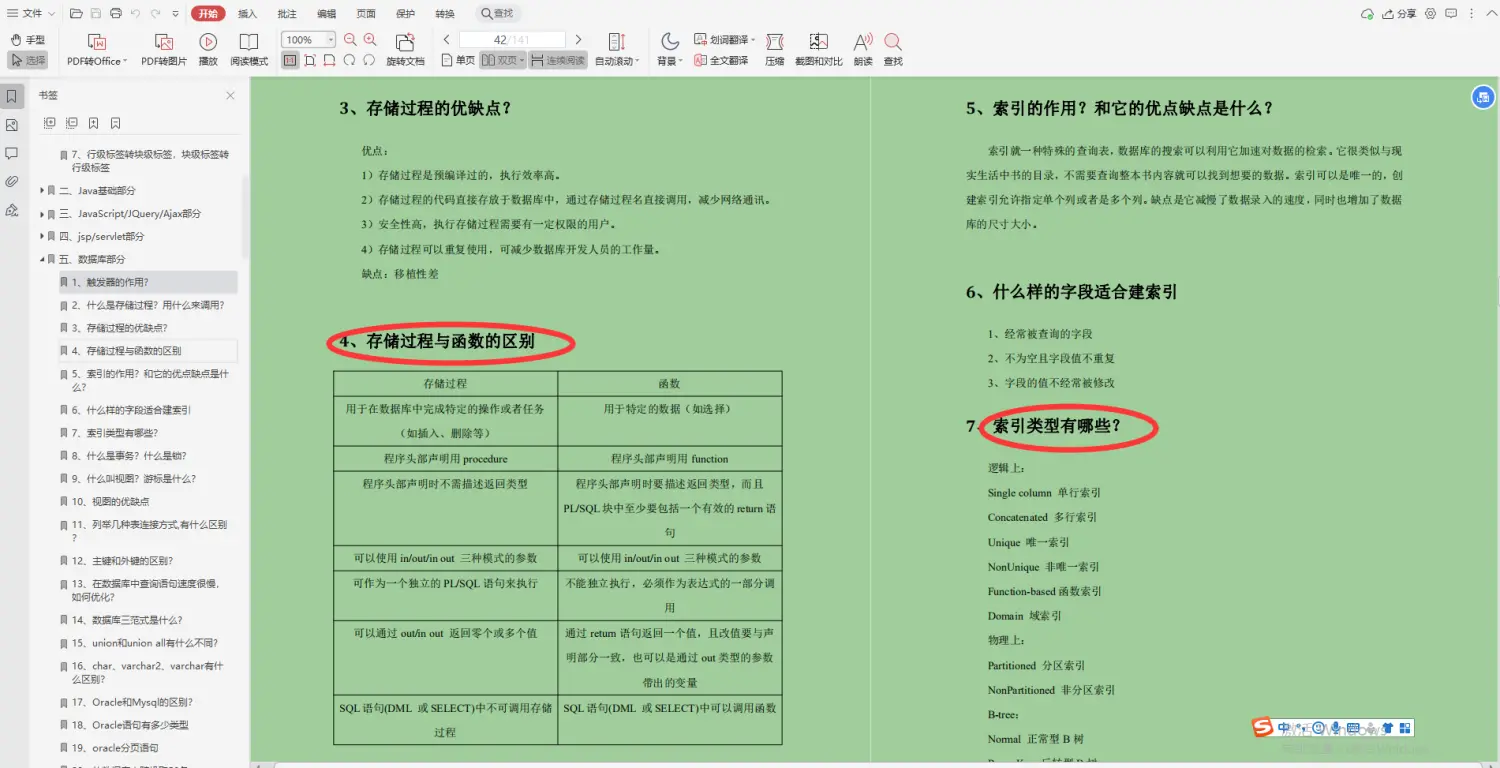Expand 四、jsp/servlet部分 bookmark
Viewport: 1500px width, 768px height.
coord(42,236)
